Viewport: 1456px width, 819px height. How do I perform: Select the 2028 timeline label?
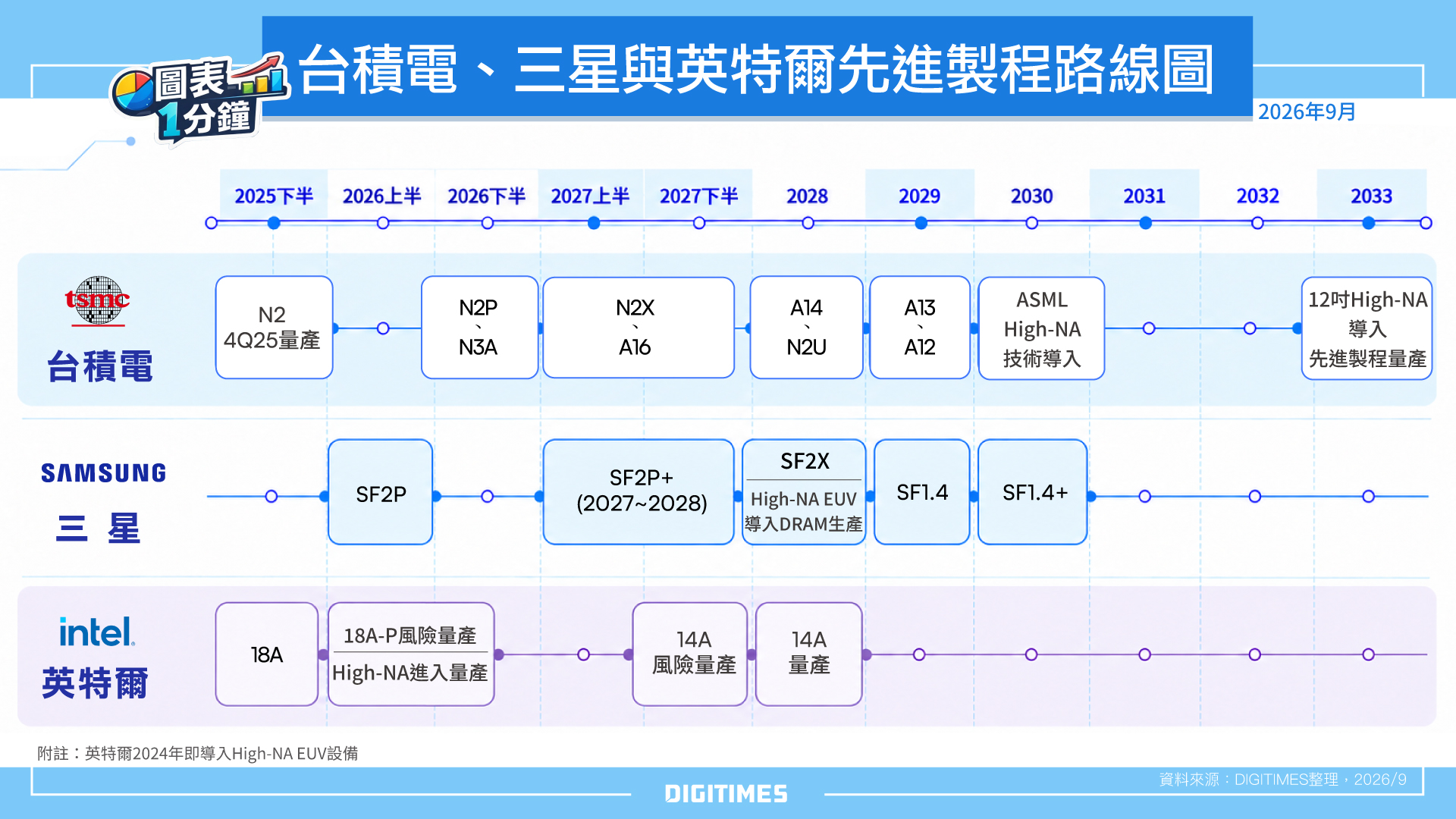pos(808,196)
